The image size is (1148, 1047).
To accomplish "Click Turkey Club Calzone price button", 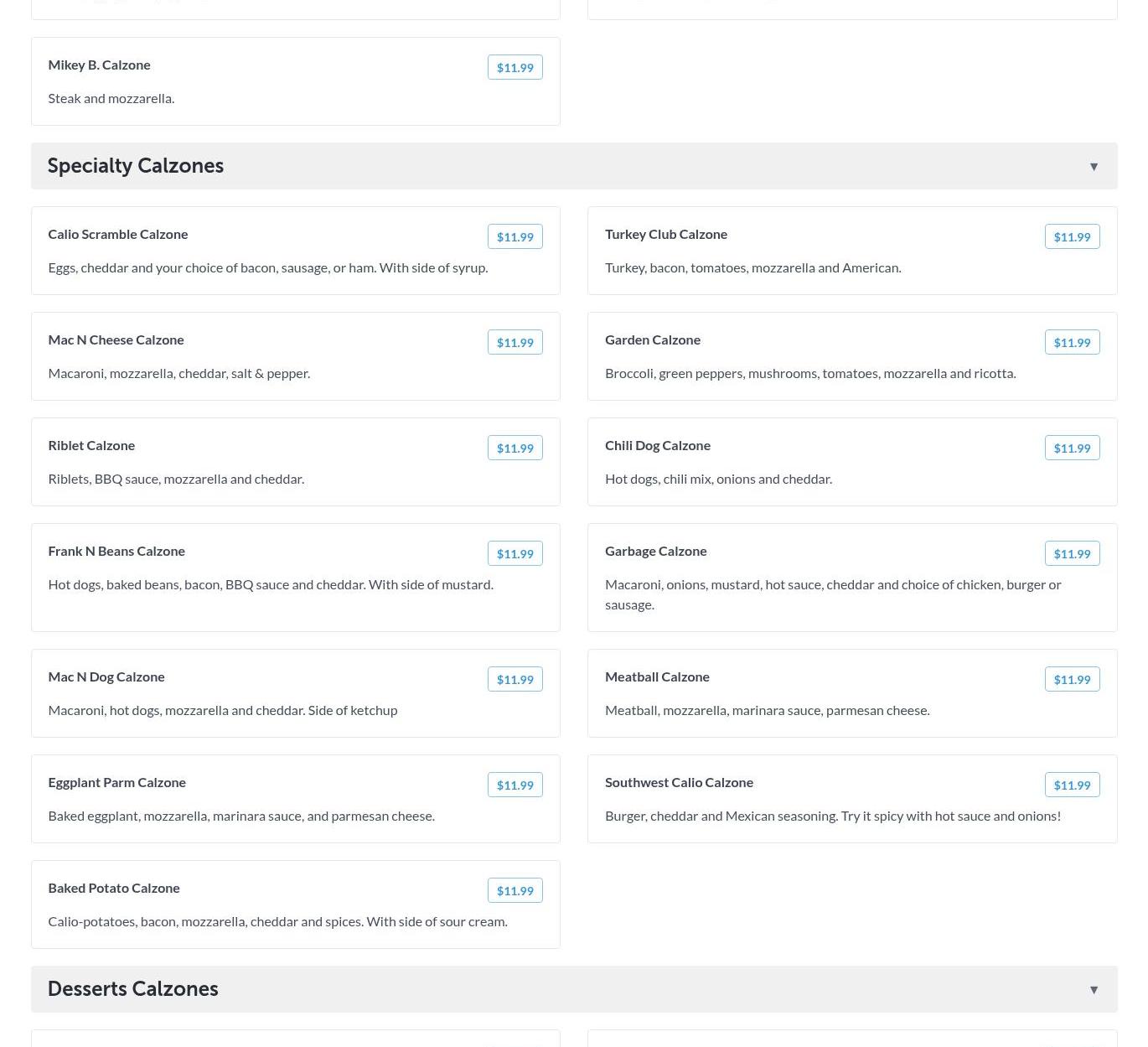I will (x=1072, y=237).
